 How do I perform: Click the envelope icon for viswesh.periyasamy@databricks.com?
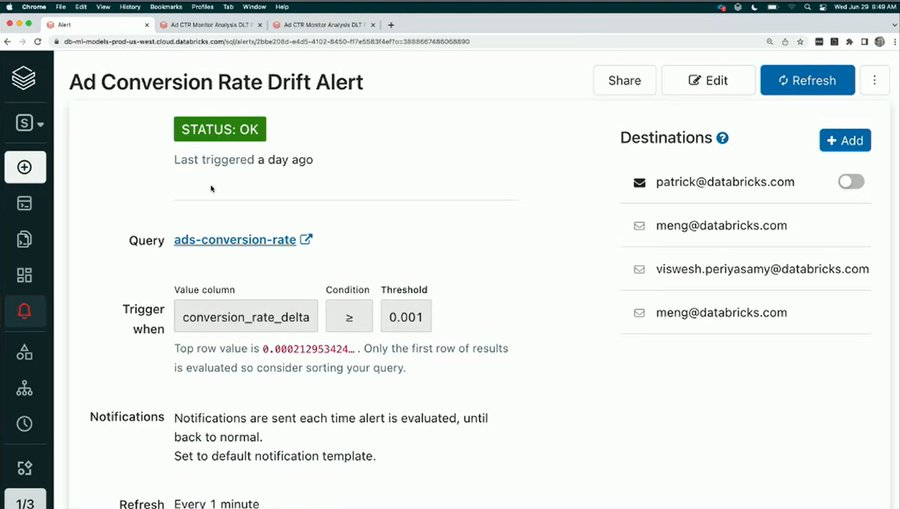point(639,269)
